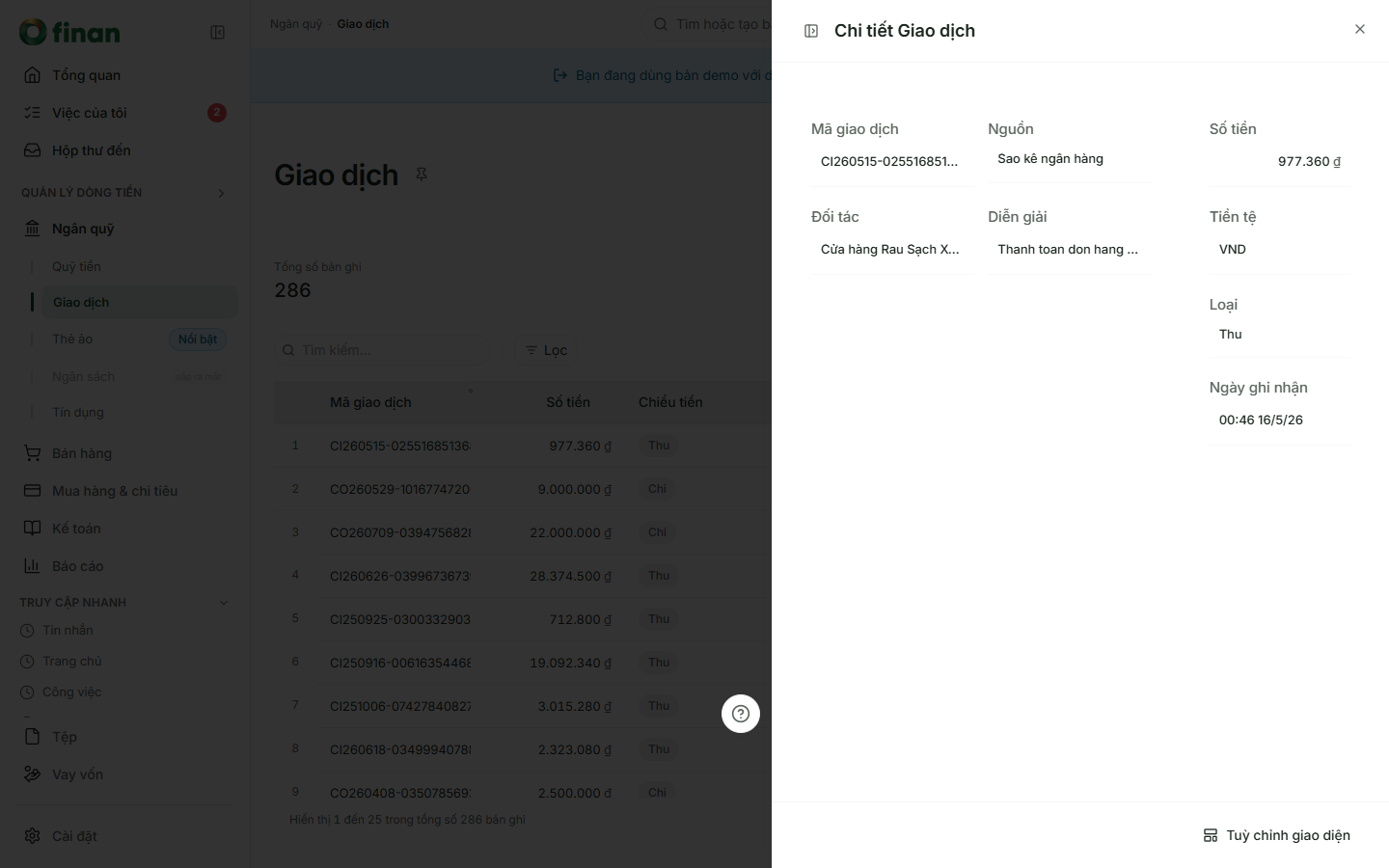Open the Tệp section
Screen dimensions: 1389x868
pos(125,737)
